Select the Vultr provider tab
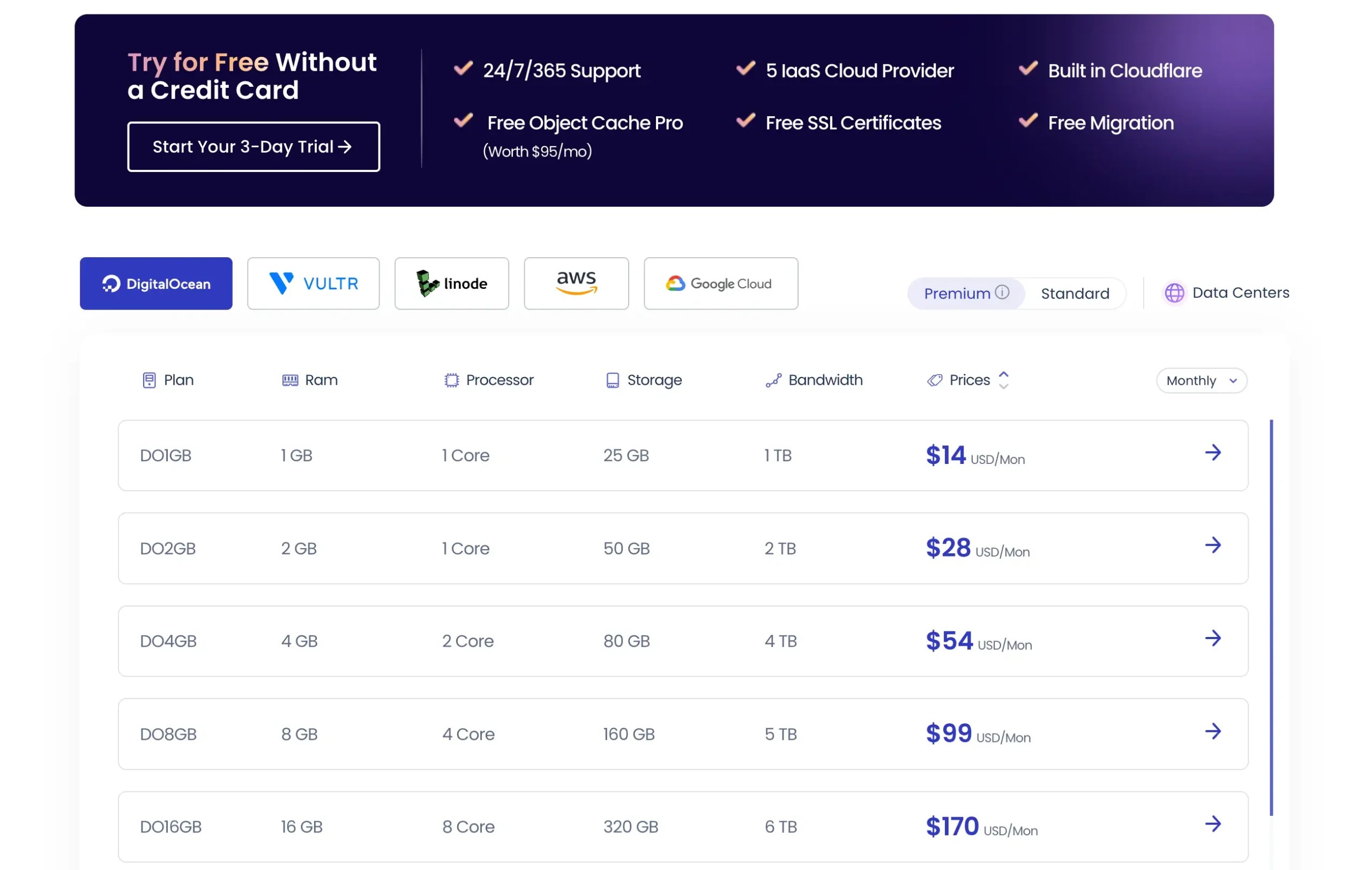The height and width of the screenshot is (870, 1372). [x=313, y=283]
